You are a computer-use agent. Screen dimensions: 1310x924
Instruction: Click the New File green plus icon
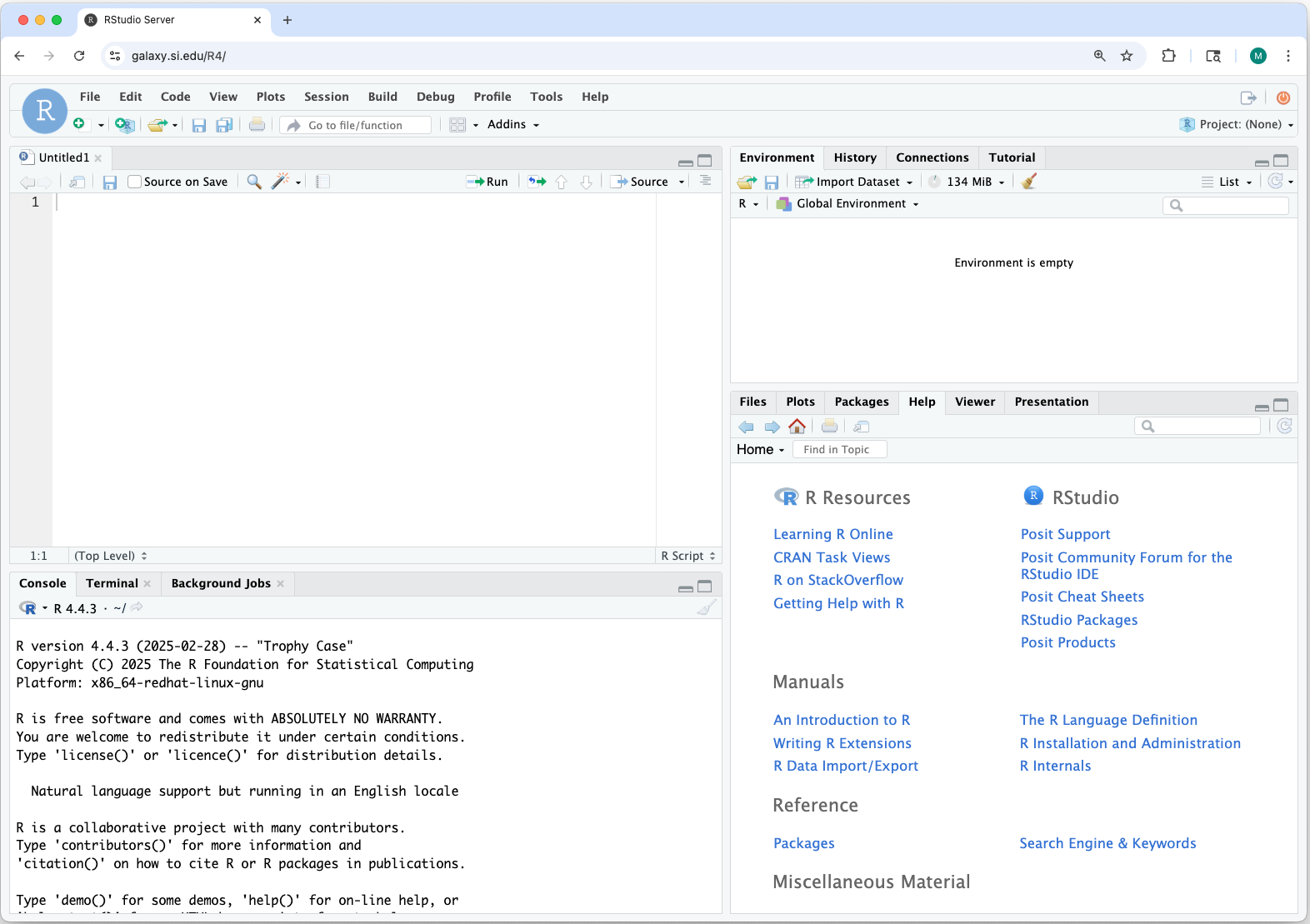tap(78, 124)
